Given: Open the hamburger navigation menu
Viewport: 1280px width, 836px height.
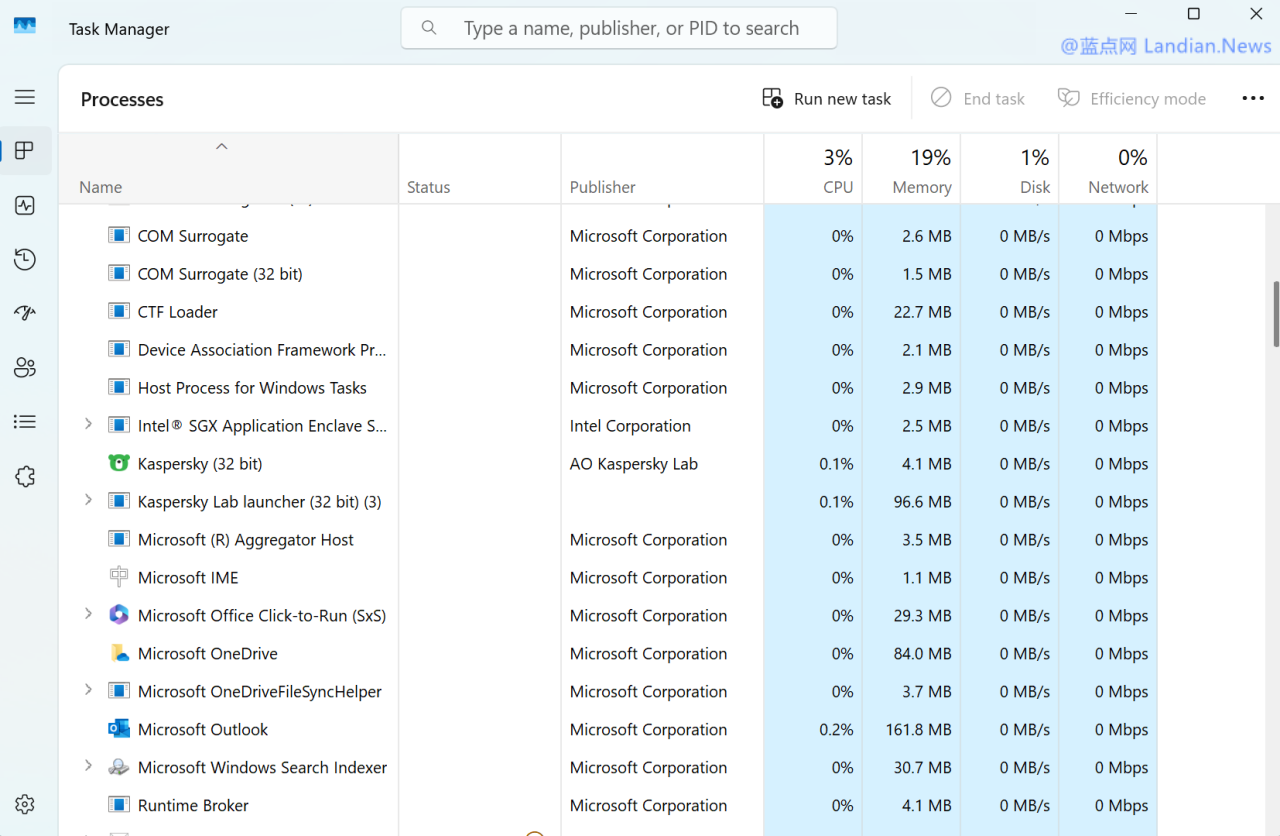Looking at the screenshot, I should [25, 97].
